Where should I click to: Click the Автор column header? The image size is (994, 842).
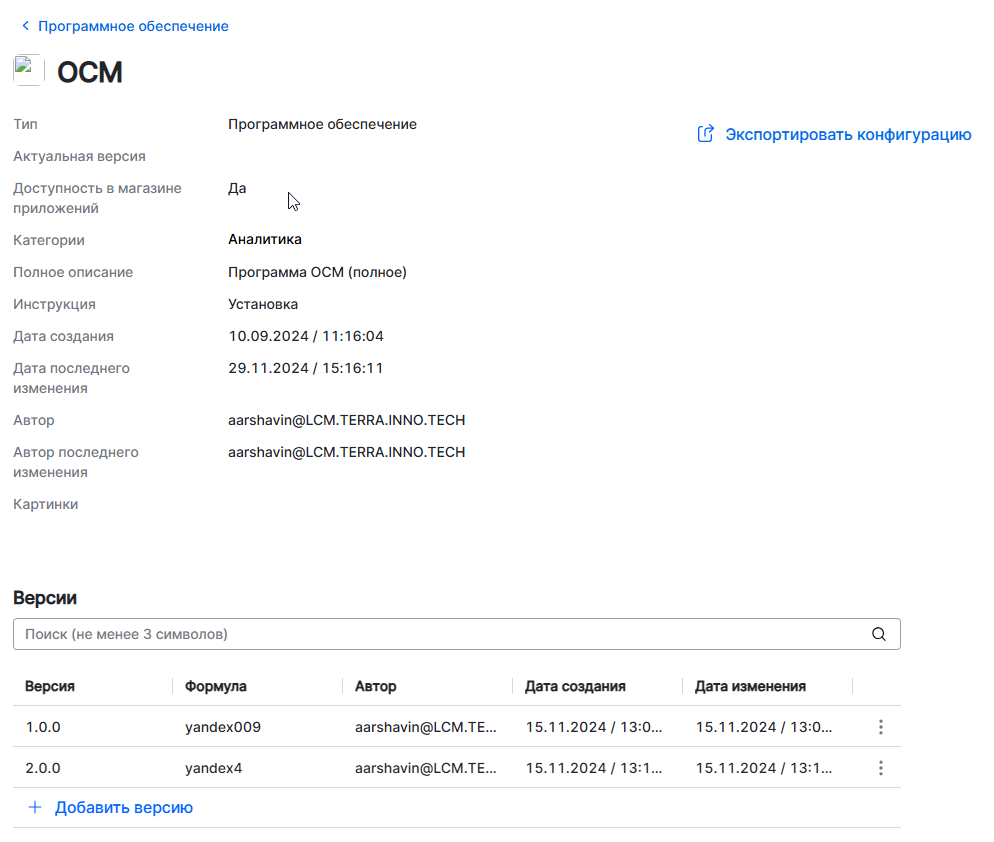click(x=375, y=686)
